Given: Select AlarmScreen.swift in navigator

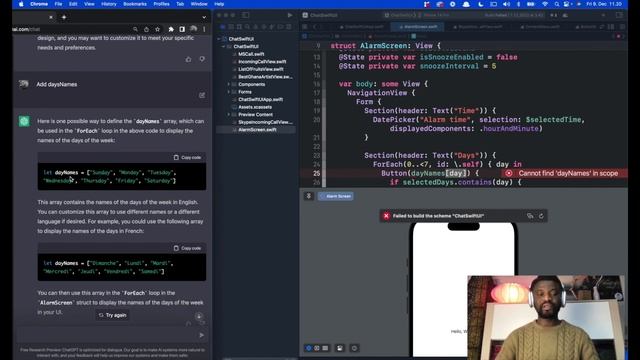Looking at the screenshot, I should (x=257, y=130).
